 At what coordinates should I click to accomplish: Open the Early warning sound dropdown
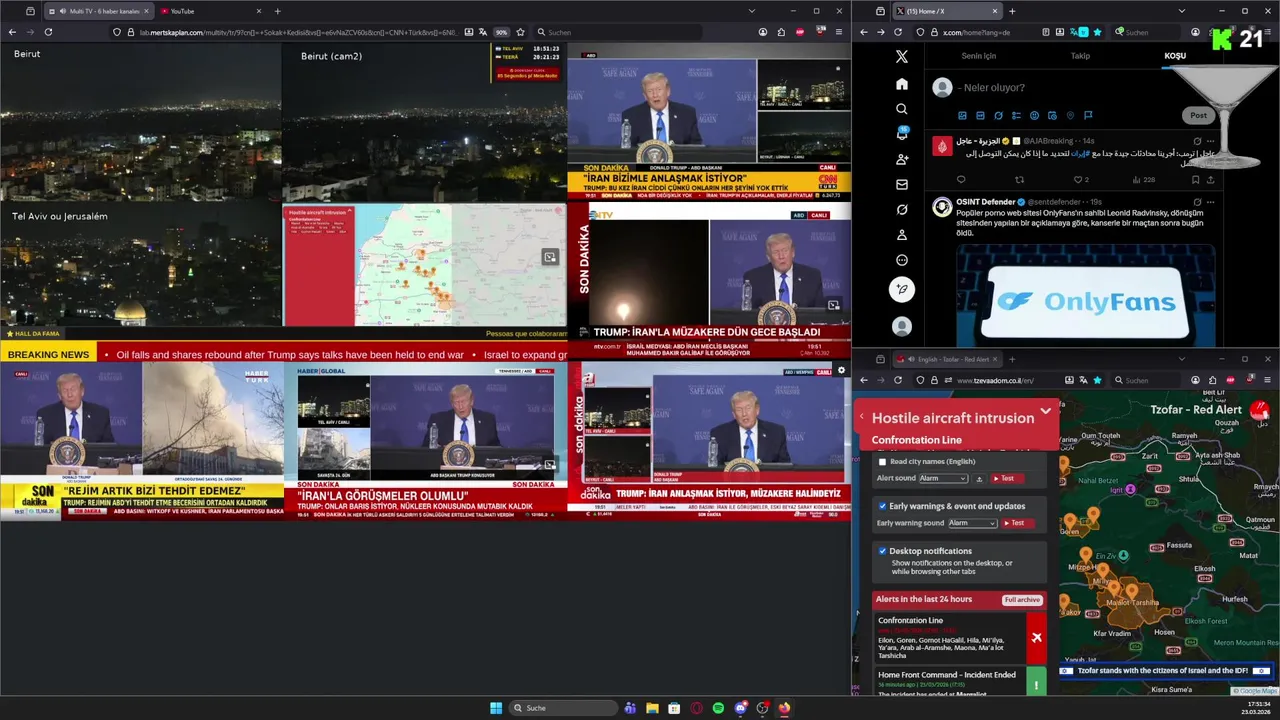973,523
